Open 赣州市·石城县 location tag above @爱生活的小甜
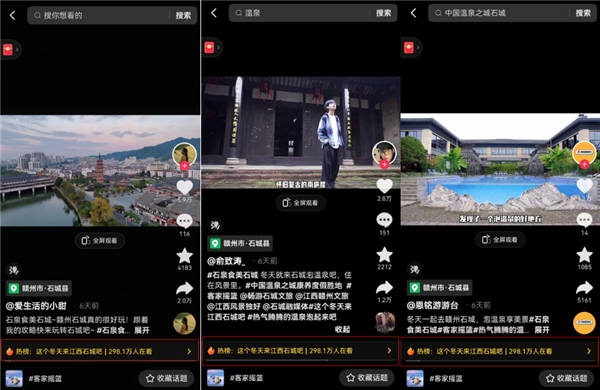 pos(39,288)
